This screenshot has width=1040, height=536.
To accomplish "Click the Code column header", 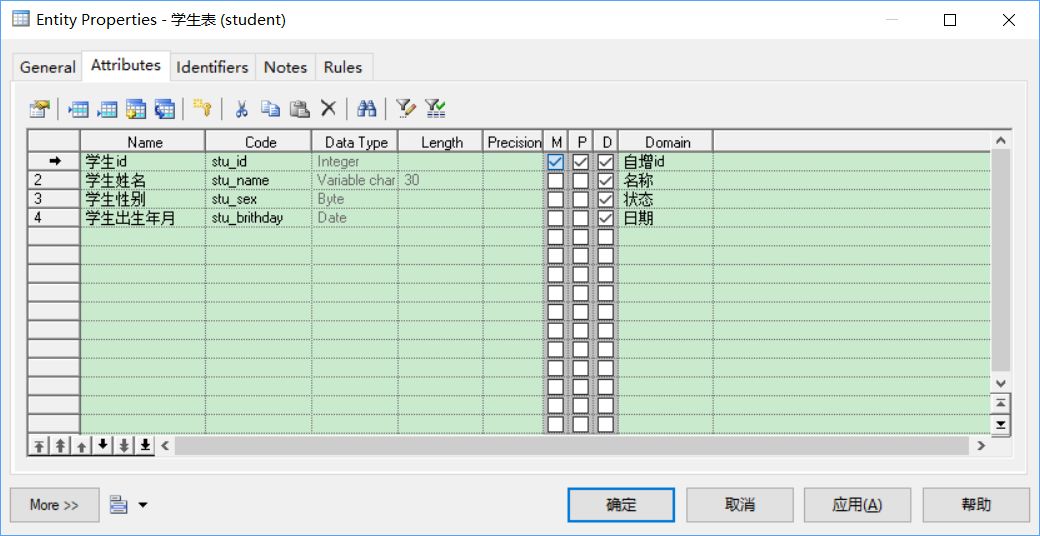I will click(x=259, y=142).
